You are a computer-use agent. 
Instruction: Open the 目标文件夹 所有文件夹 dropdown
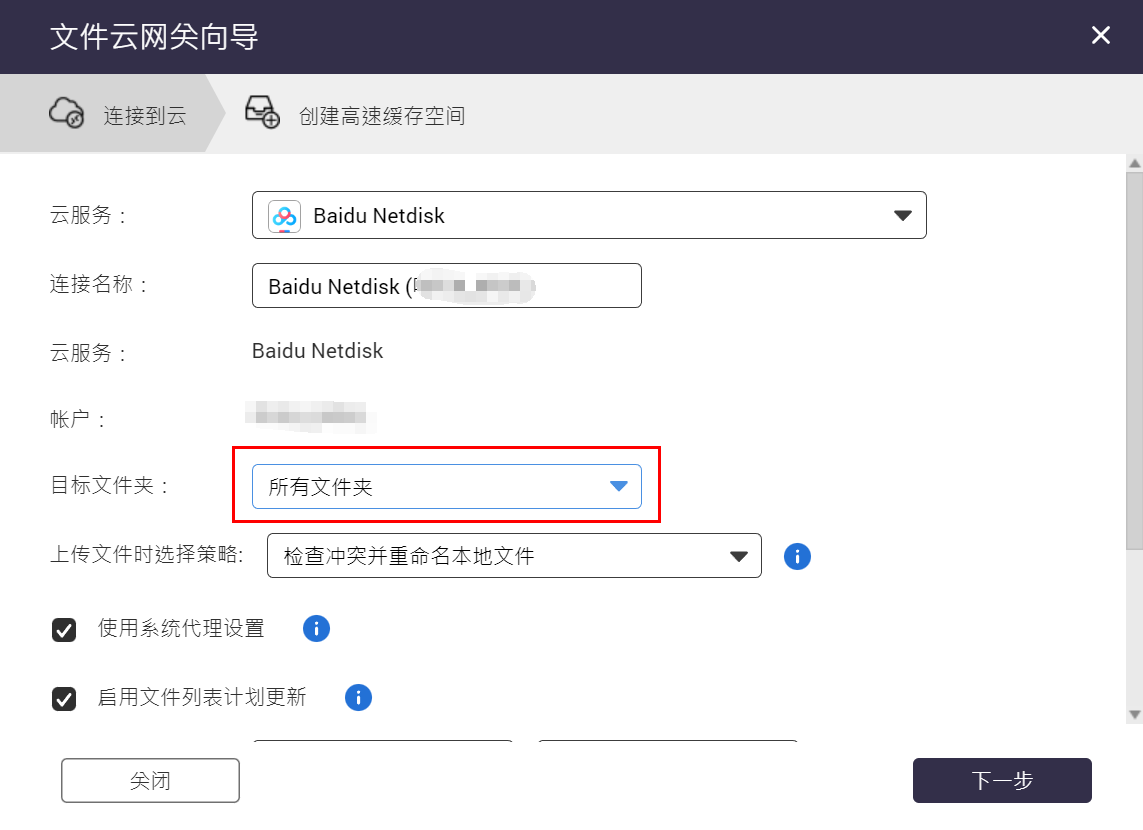[x=447, y=486]
